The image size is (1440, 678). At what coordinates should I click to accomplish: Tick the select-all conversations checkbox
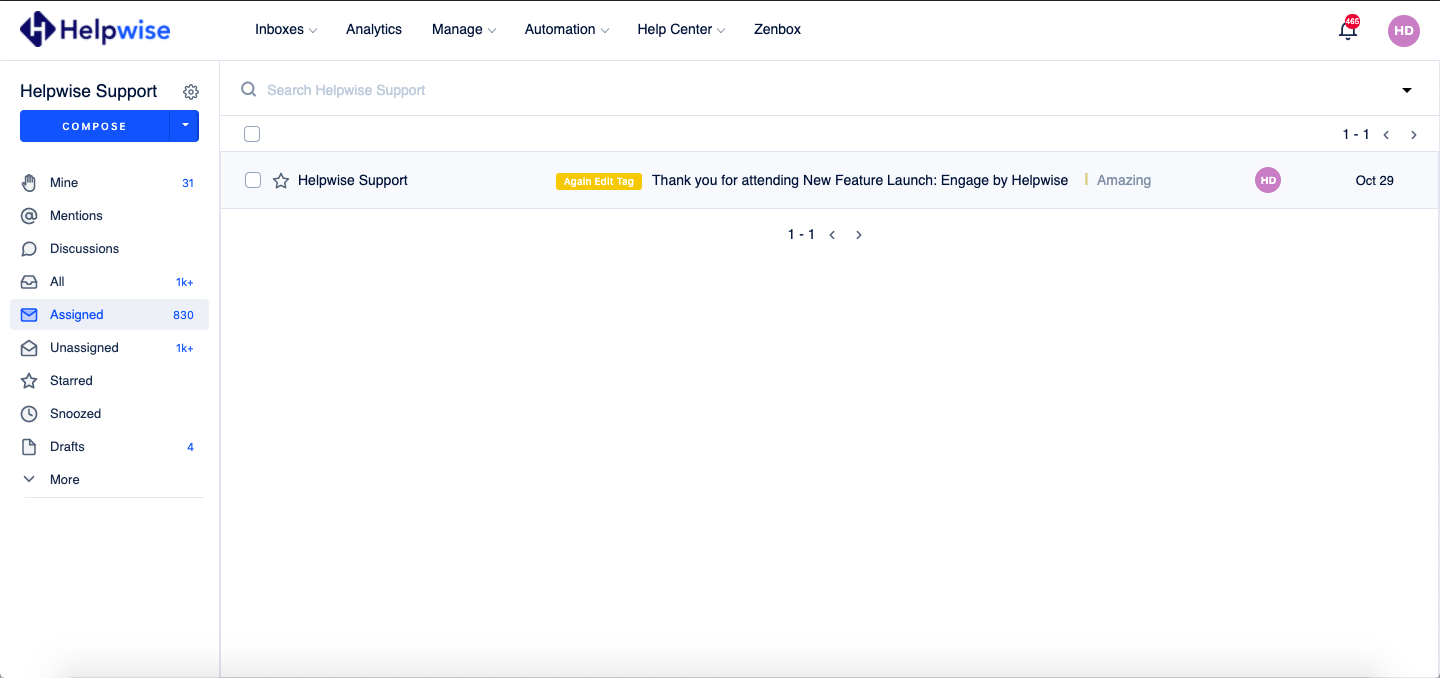click(x=252, y=134)
